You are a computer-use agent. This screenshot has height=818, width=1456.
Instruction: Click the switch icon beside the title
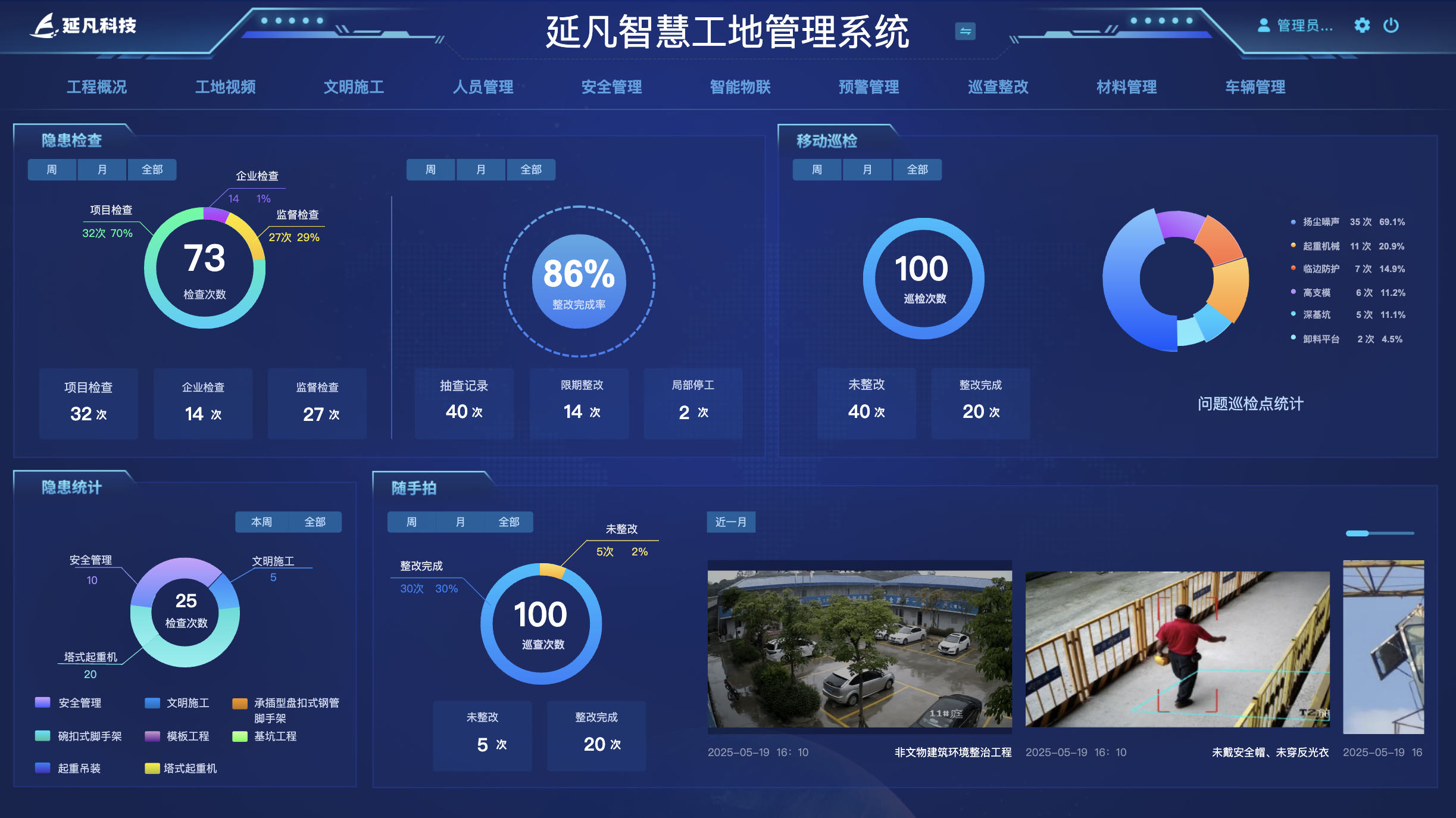(965, 31)
